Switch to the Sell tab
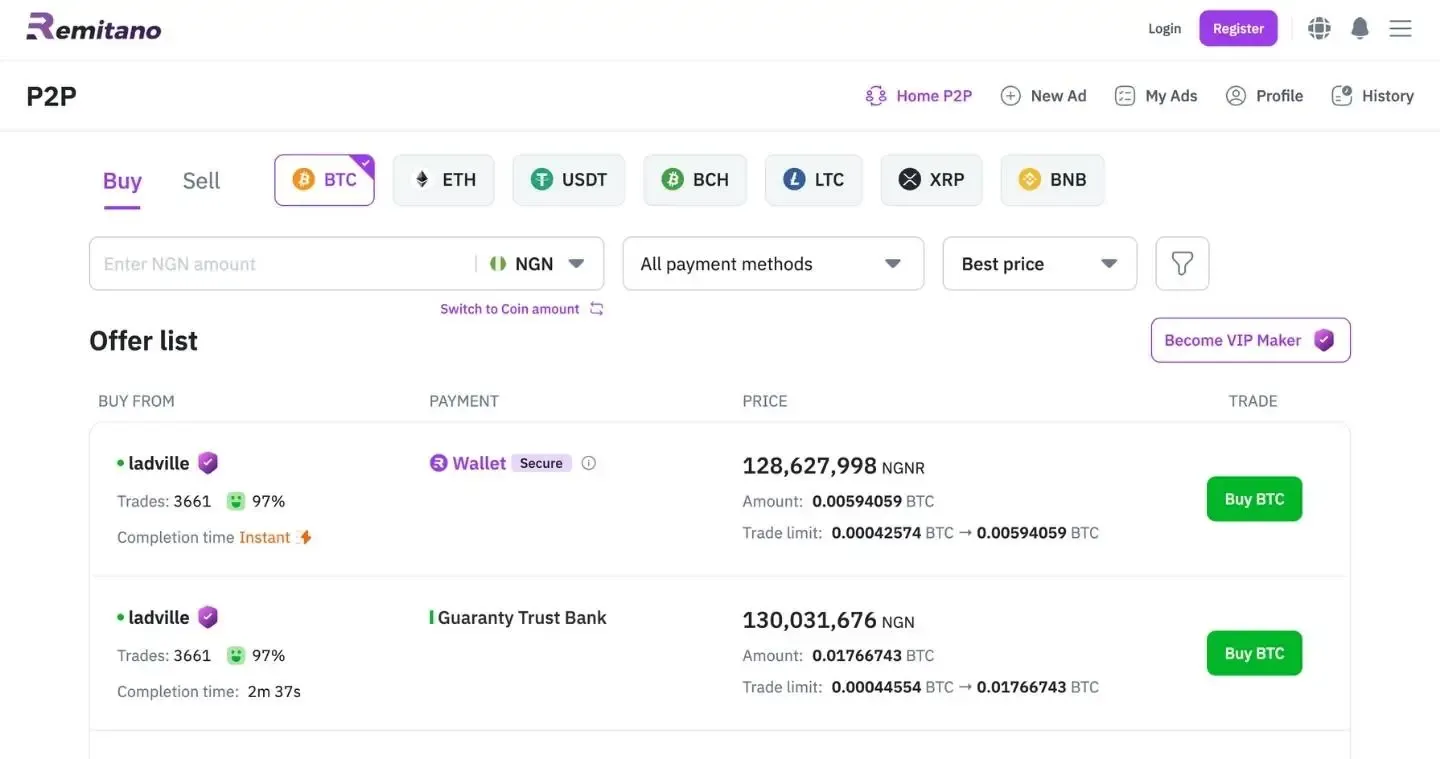Screen dimensions: 1440x759 [x=201, y=181]
